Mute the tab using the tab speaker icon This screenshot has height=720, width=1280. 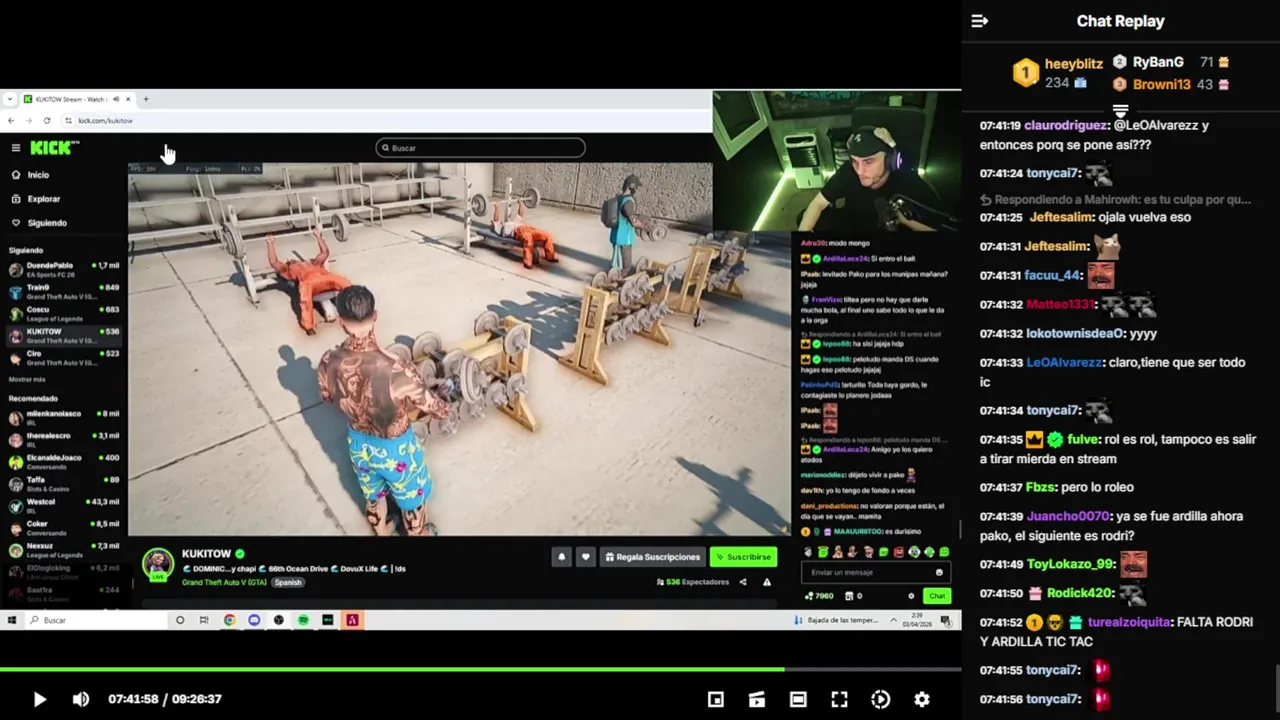[x=116, y=99]
